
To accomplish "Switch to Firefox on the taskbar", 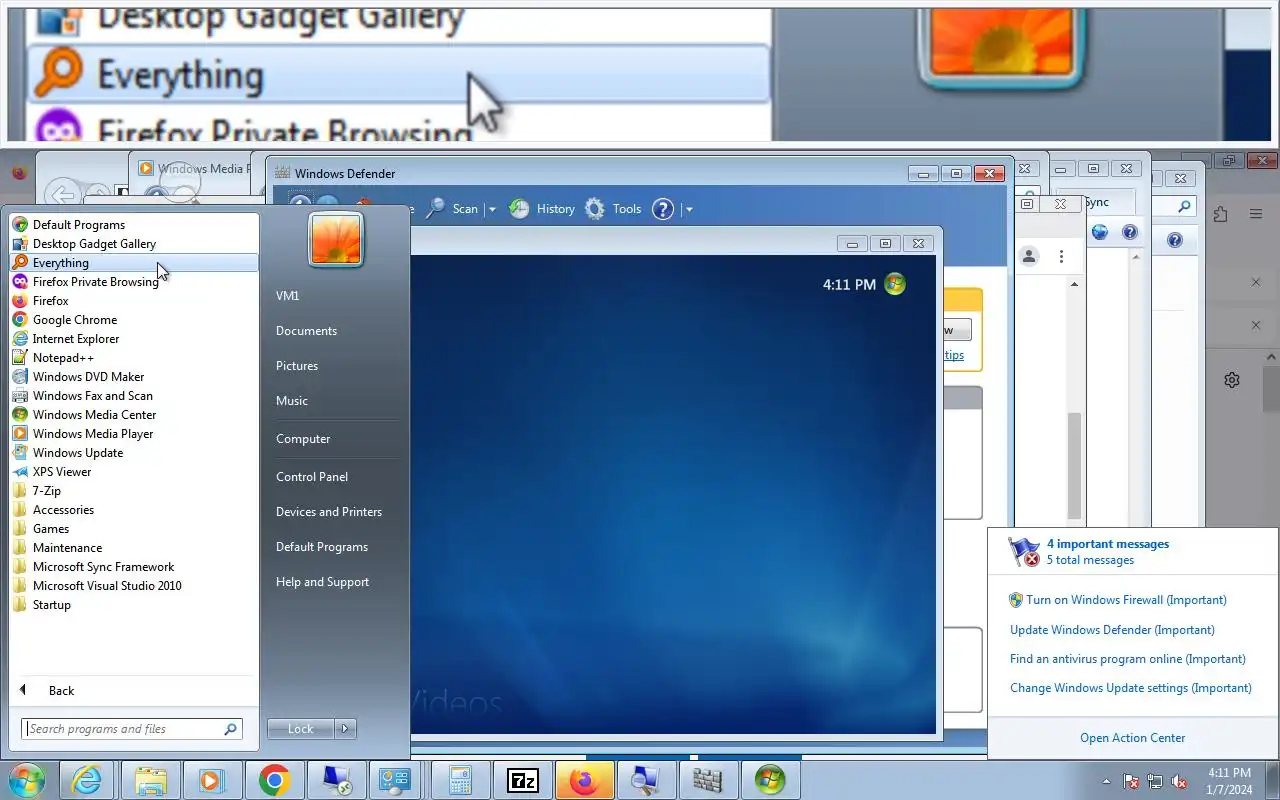I will [583, 780].
